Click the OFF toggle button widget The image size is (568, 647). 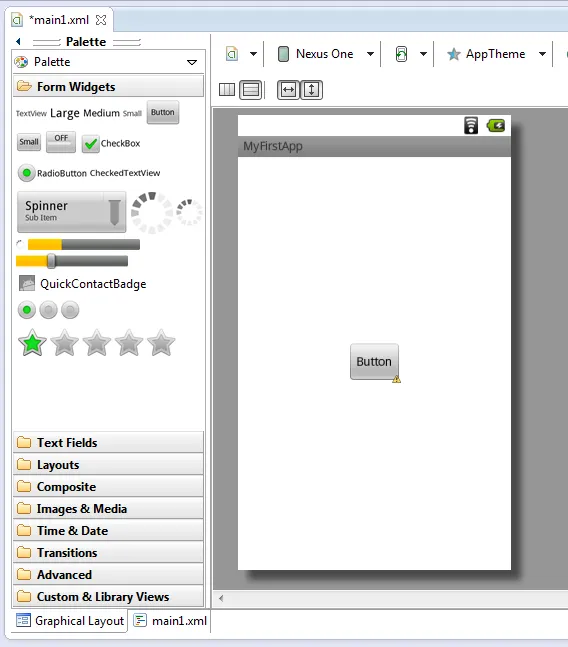click(61, 142)
